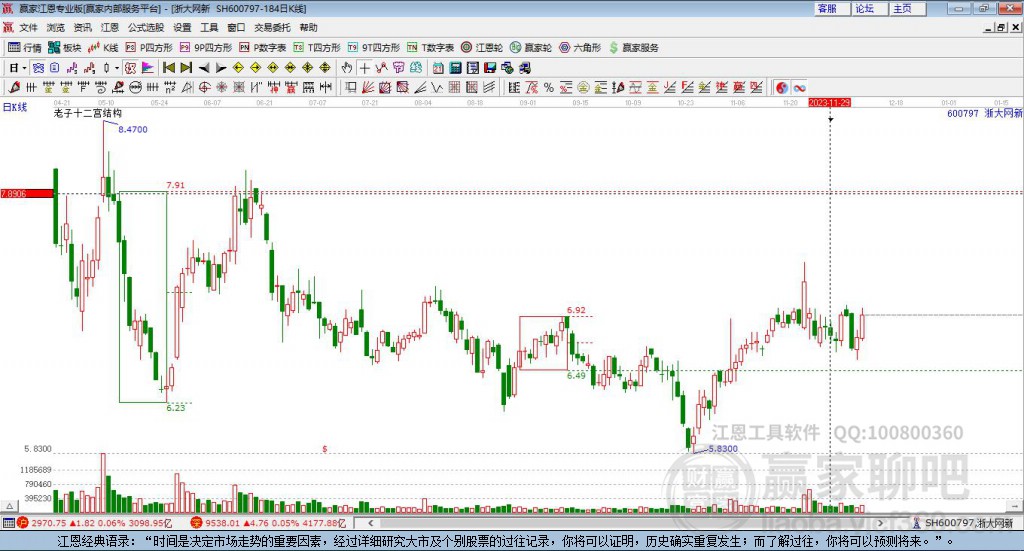Click the up triangle at volume panel left
Screen dimensions: 1024x551
(x=9, y=506)
